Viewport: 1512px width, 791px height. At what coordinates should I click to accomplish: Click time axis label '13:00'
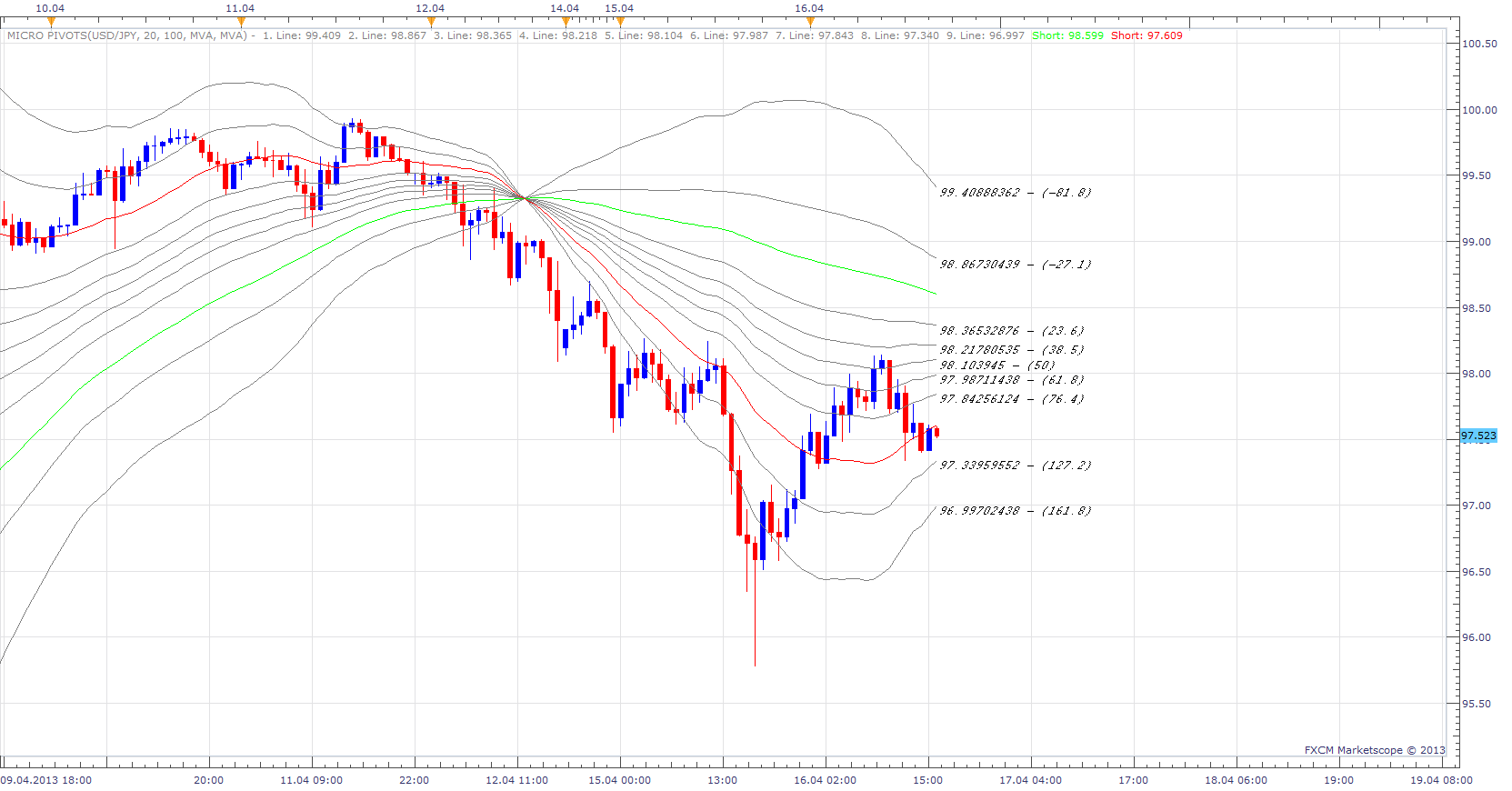pyautogui.click(x=723, y=780)
